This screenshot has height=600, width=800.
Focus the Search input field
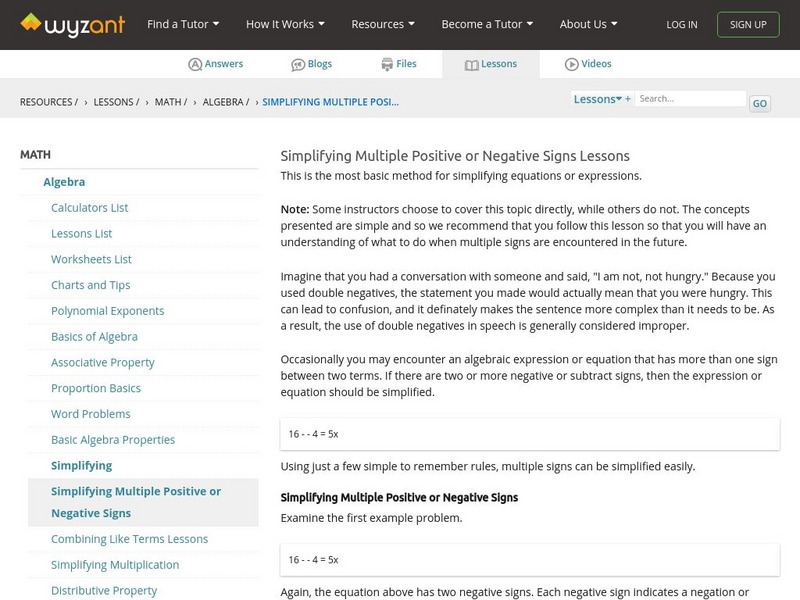pyautogui.click(x=690, y=99)
